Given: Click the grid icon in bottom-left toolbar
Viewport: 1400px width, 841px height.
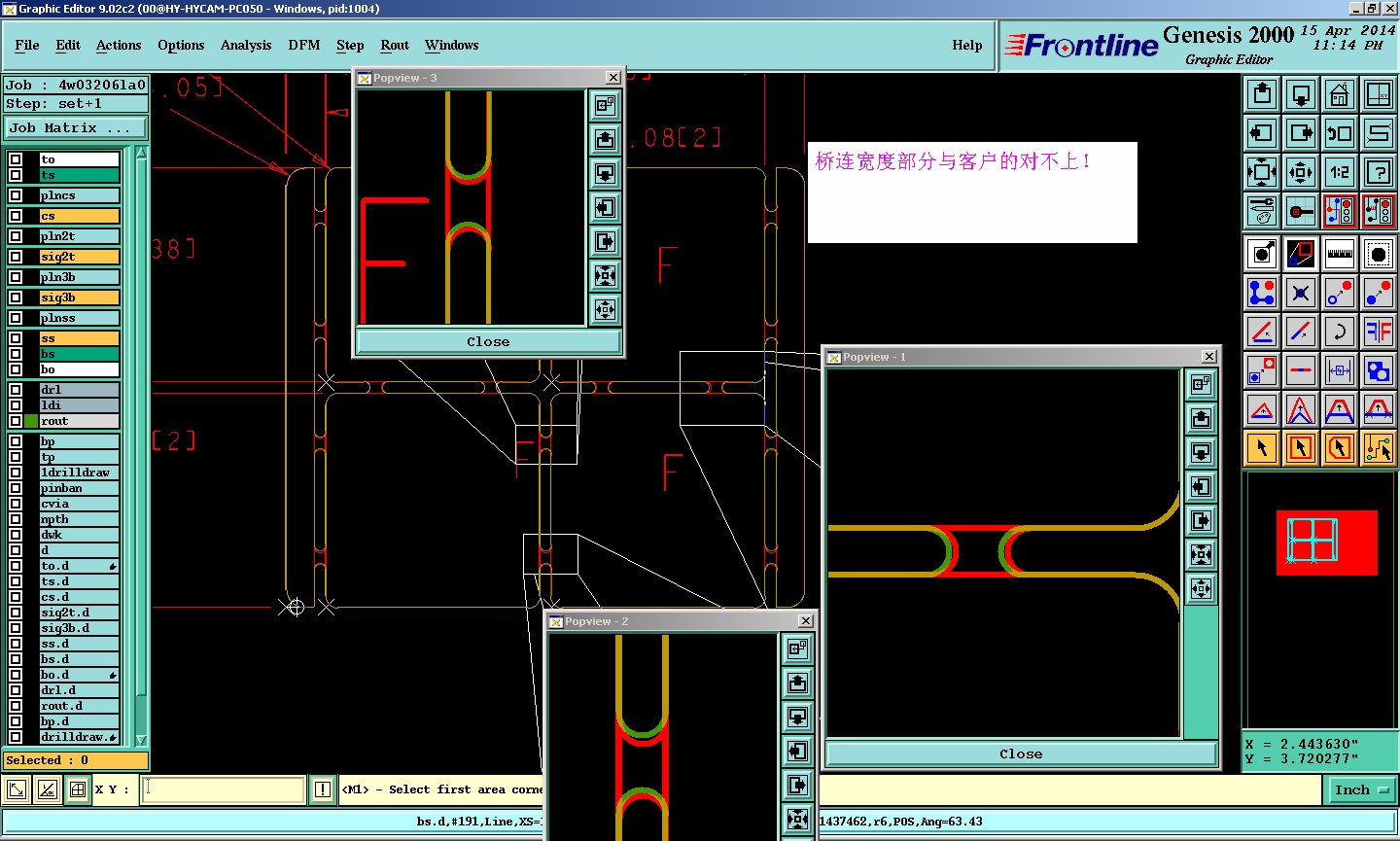Looking at the screenshot, I should click(x=78, y=790).
